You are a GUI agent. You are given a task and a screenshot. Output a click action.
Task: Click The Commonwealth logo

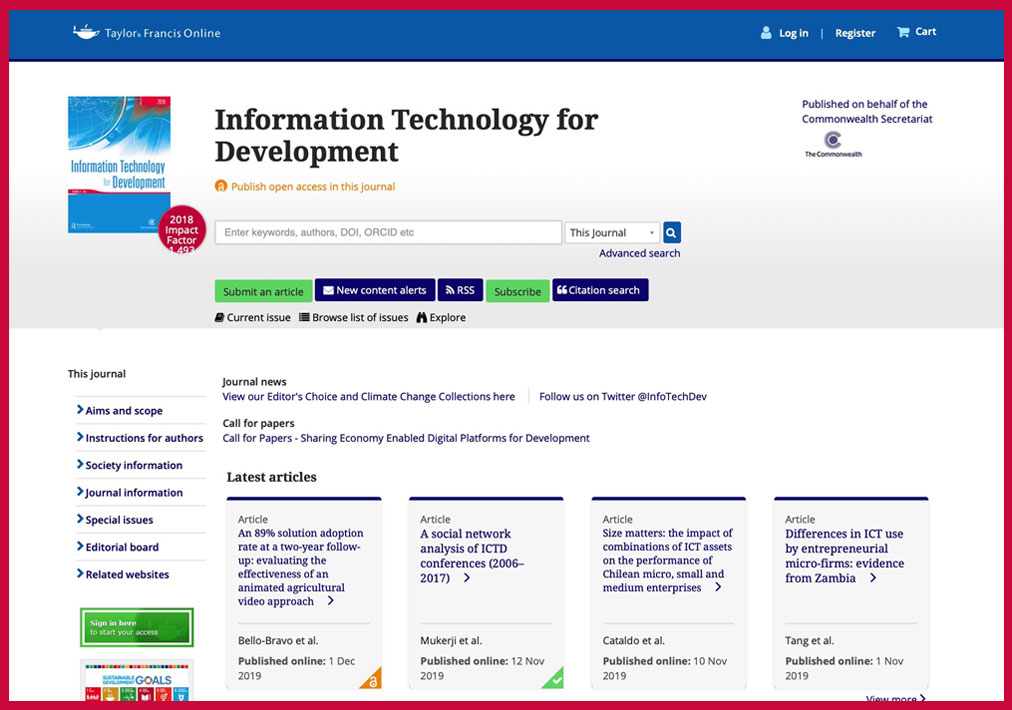click(833, 144)
